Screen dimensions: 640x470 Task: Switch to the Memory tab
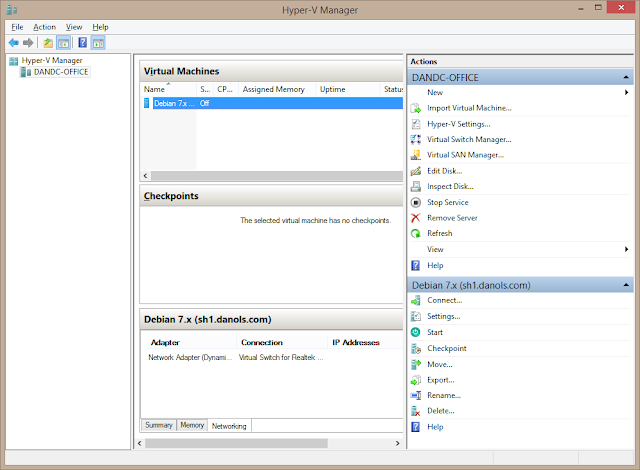[x=192, y=425]
